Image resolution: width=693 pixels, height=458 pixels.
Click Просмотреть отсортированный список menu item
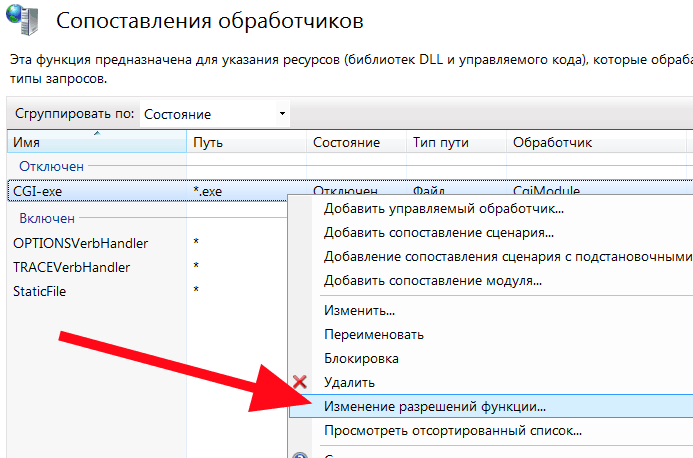pyautogui.click(x=453, y=431)
